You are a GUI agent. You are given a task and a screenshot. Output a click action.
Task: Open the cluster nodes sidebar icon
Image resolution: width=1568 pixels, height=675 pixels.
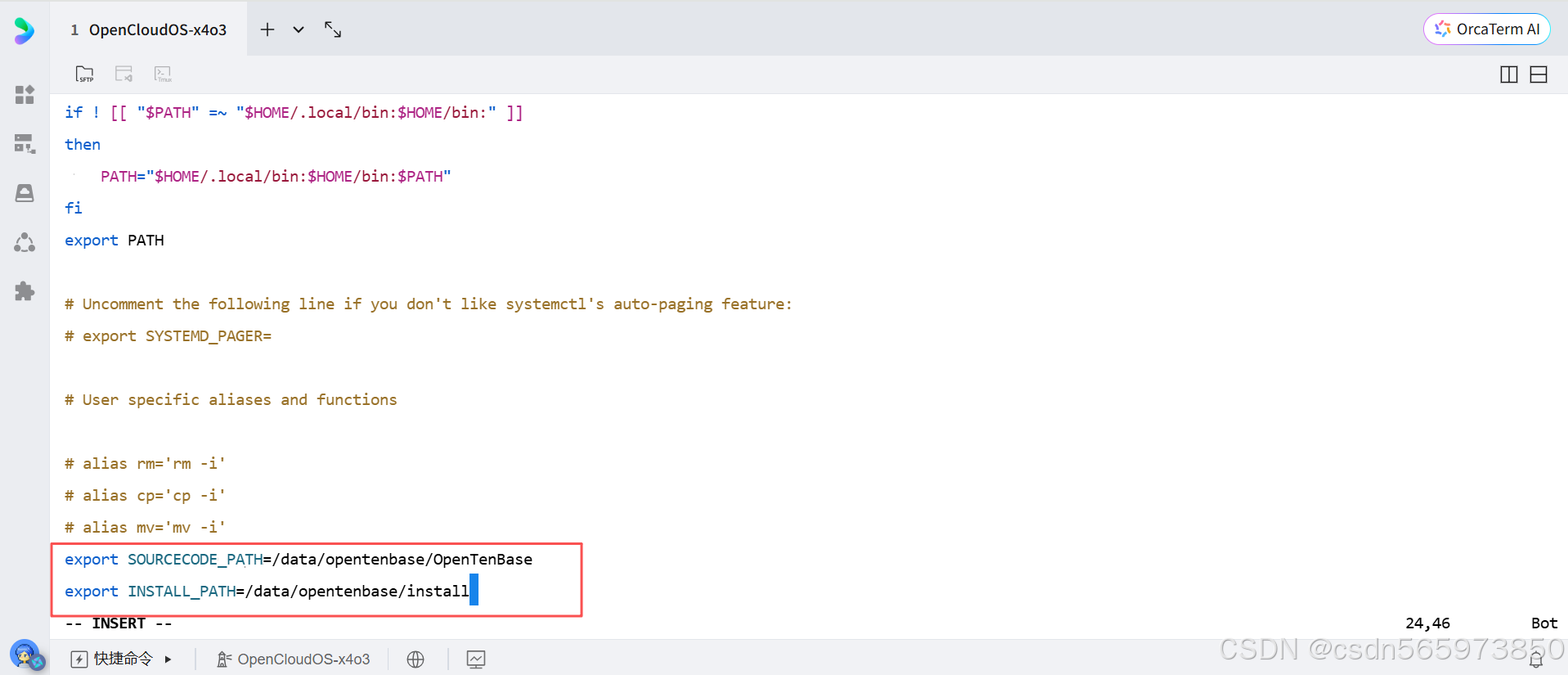click(25, 242)
